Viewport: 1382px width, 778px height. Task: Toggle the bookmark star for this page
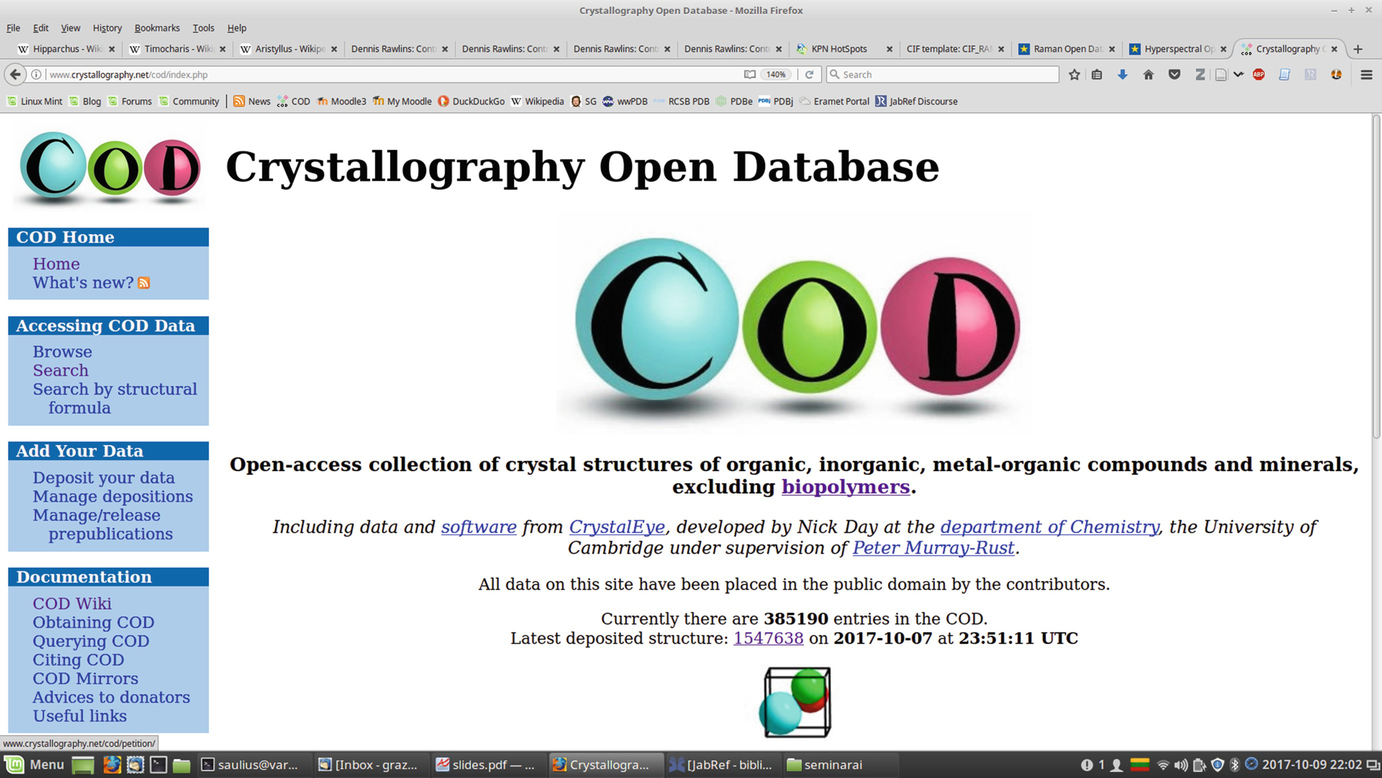1075,74
